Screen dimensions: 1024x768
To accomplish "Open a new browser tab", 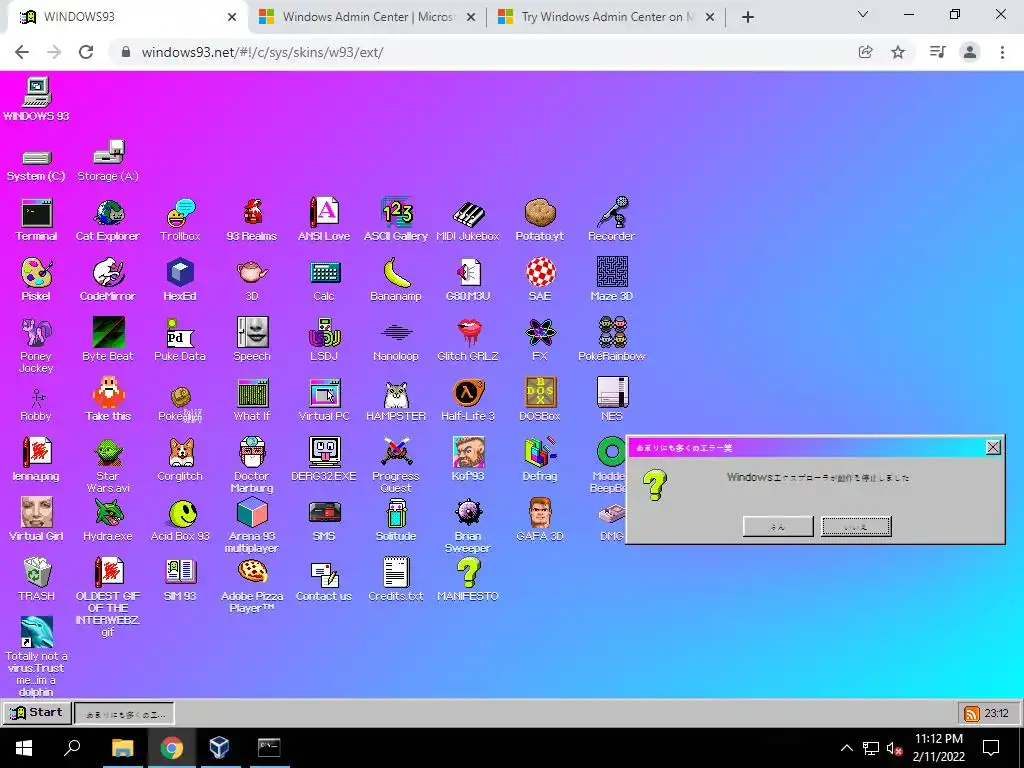I will click(x=748, y=17).
